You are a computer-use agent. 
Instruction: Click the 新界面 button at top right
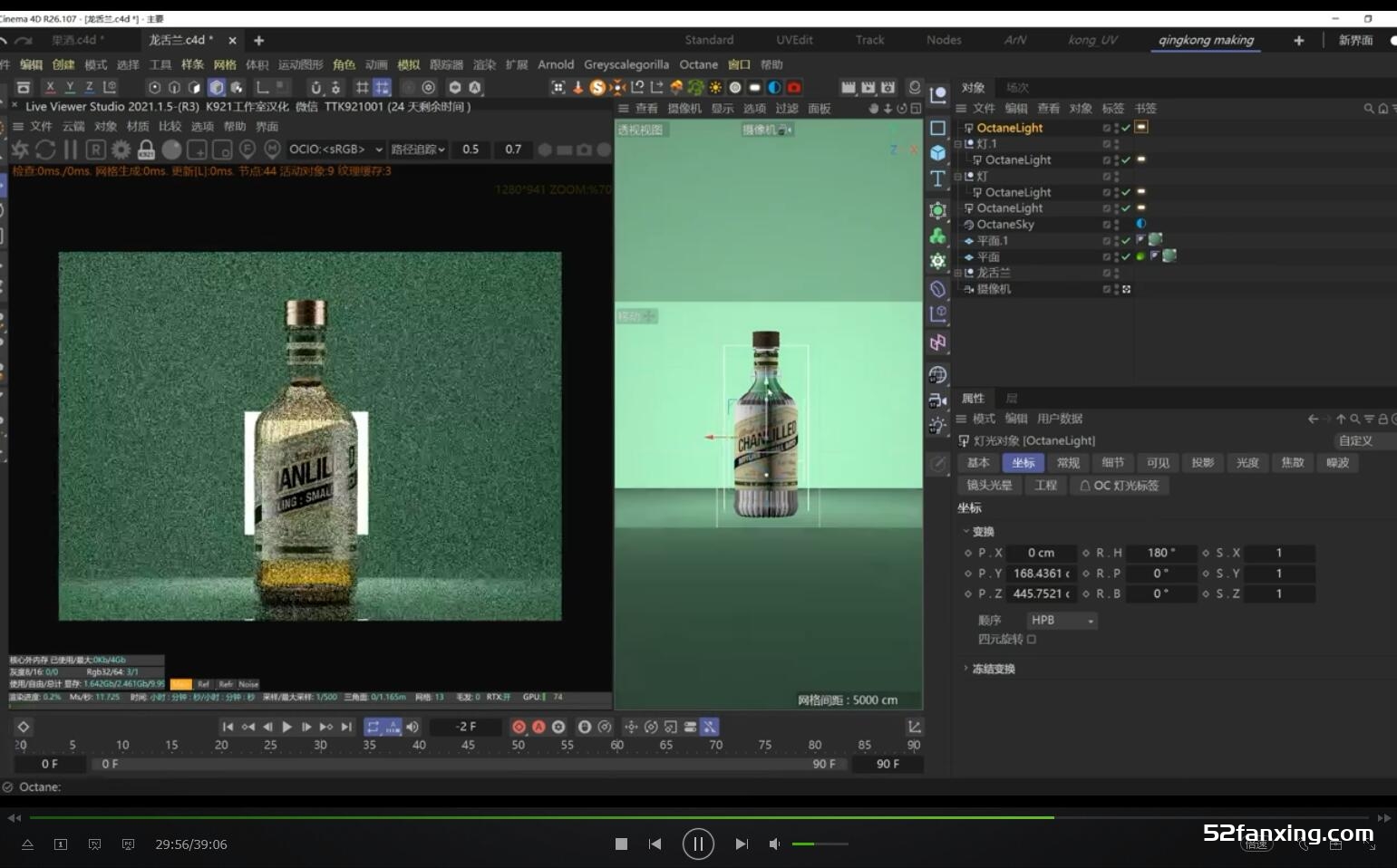[1355, 40]
